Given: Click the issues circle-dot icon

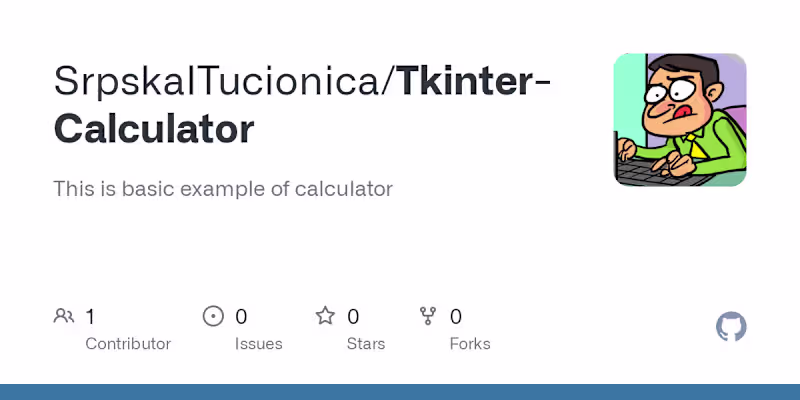Looking at the screenshot, I should coord(213,317).
